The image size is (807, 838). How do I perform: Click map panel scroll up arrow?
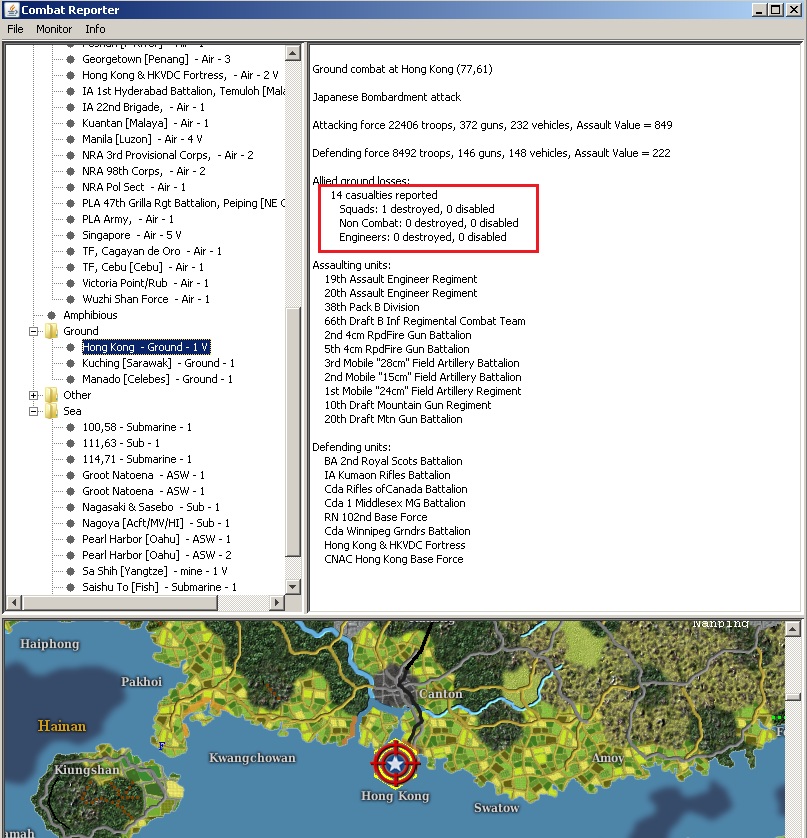click(793, 628)
